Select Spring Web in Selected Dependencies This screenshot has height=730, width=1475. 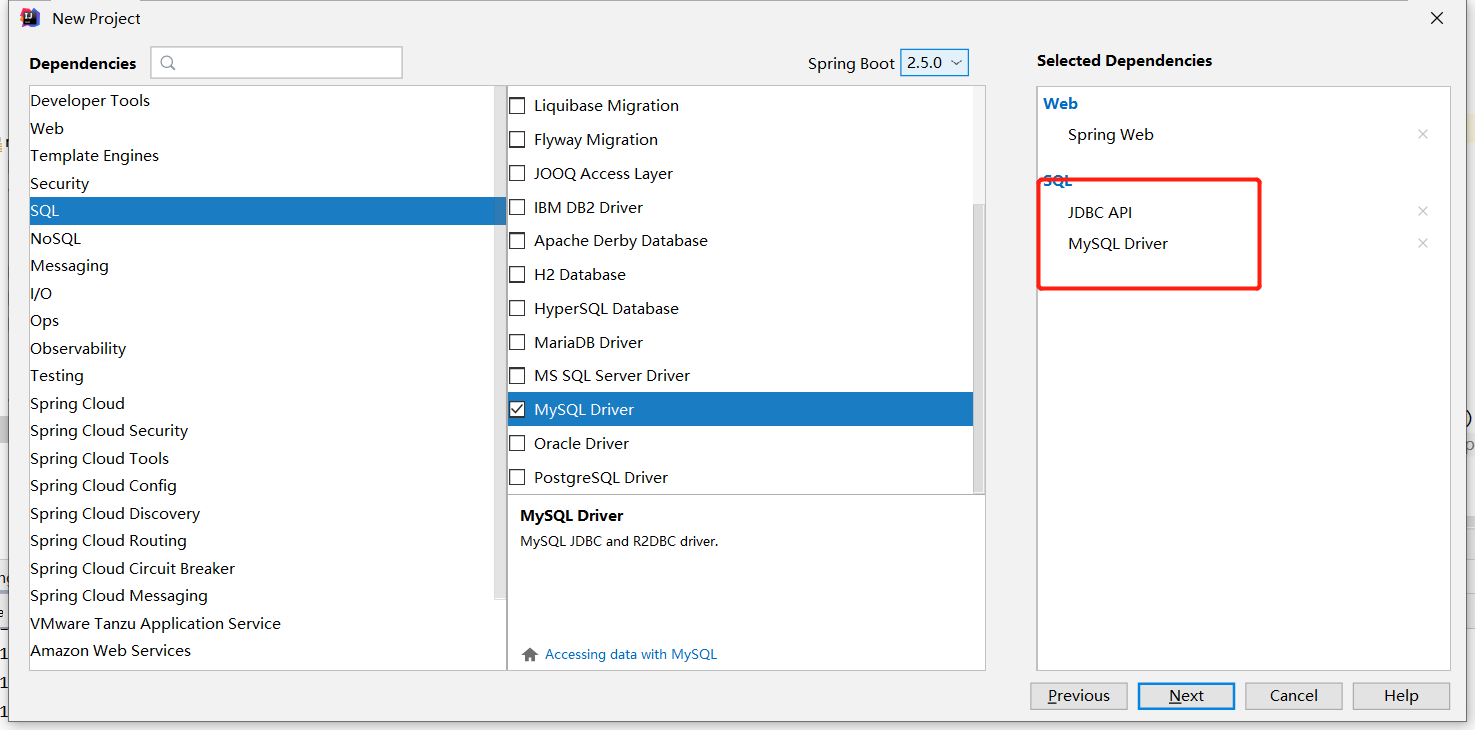[1111, 135]
